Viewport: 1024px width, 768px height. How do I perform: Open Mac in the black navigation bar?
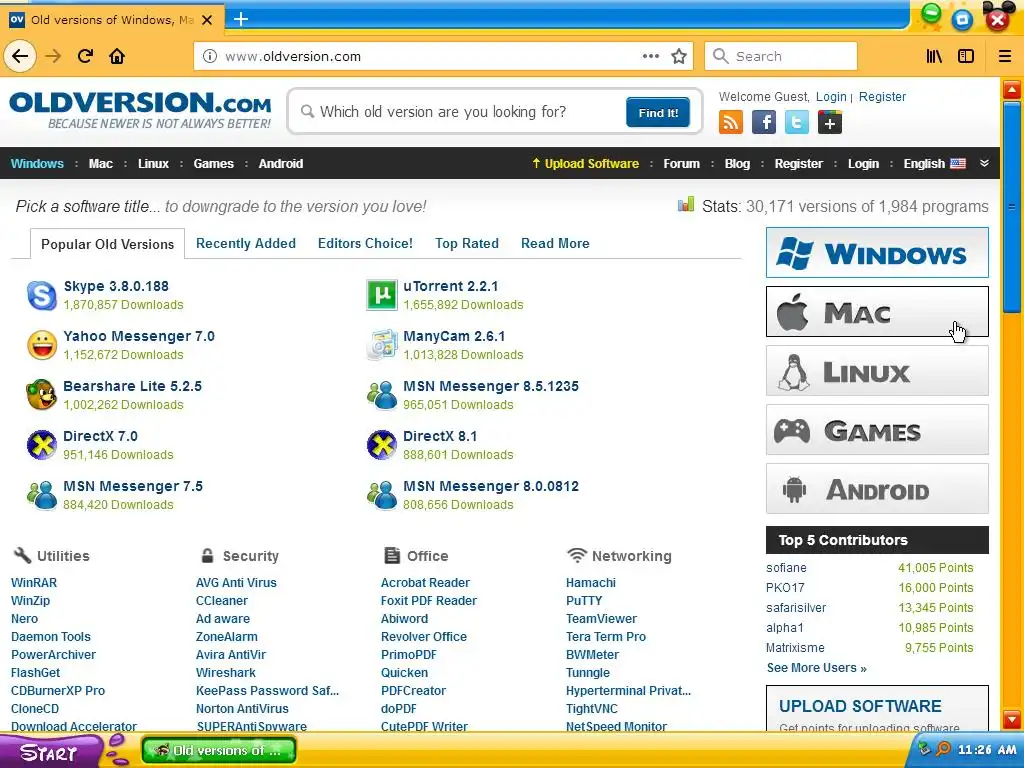101,163
